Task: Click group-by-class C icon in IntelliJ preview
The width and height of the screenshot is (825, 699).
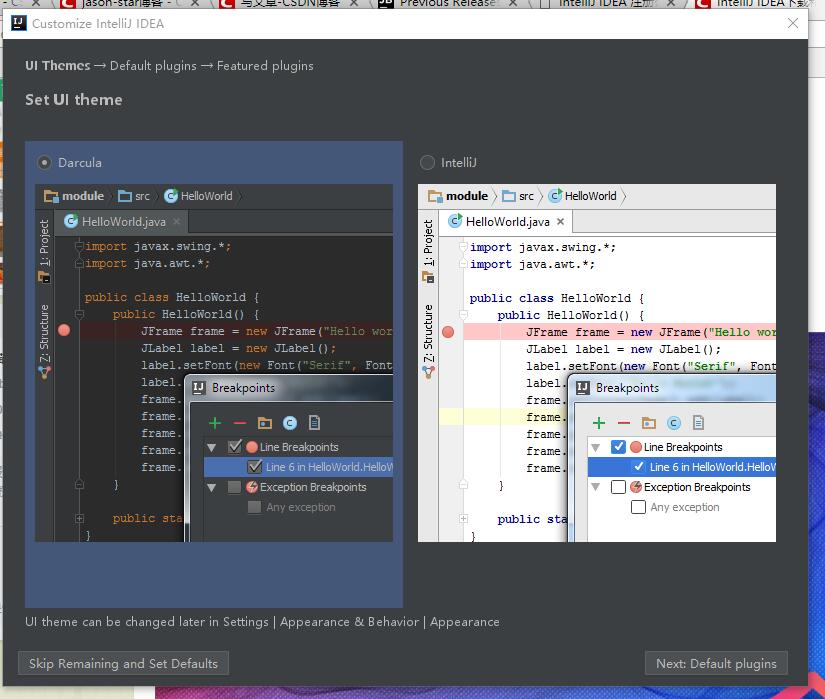Action: point(674,423)
